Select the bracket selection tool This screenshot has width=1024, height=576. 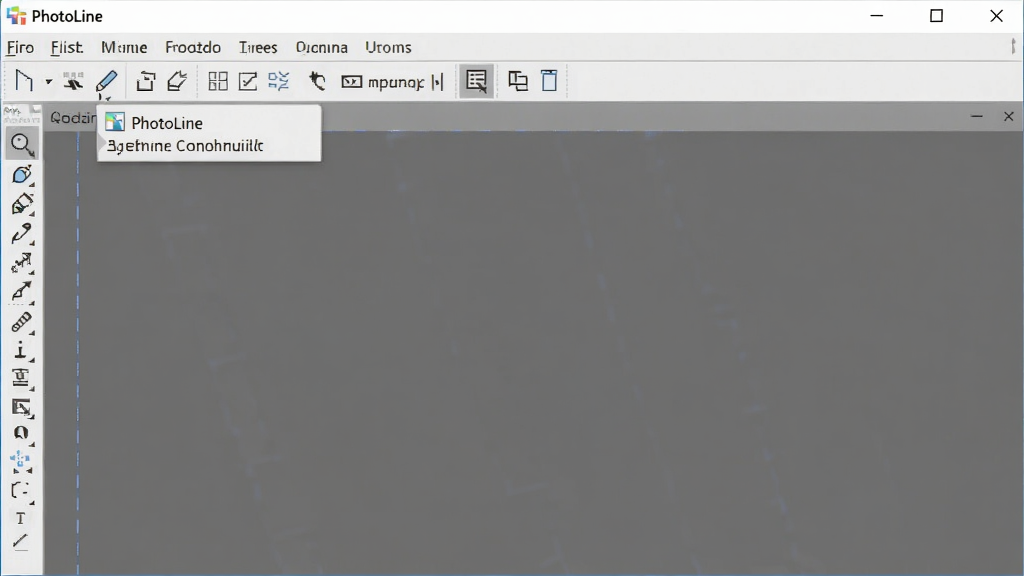click(x=20, y=490)
